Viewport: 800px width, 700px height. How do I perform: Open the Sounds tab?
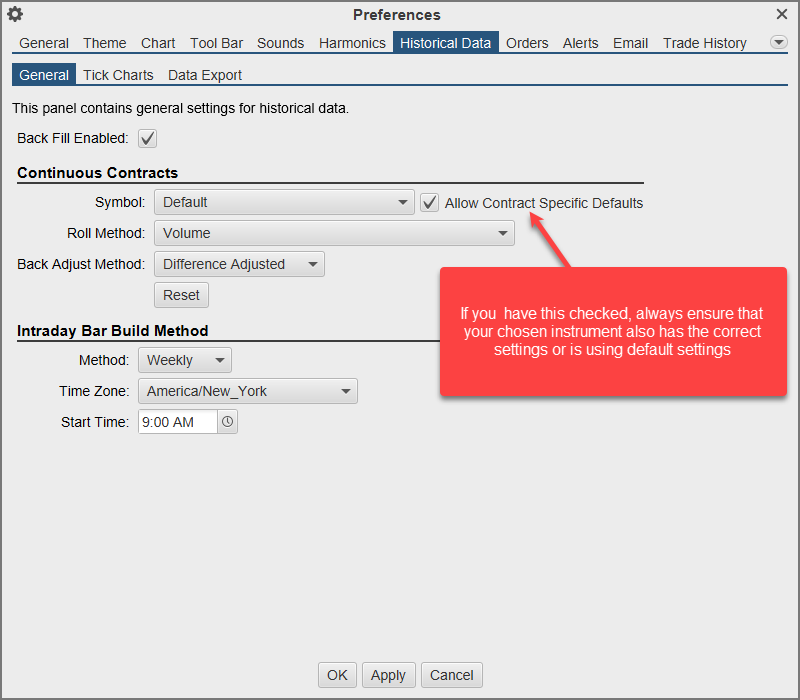(x=280, y=43)
